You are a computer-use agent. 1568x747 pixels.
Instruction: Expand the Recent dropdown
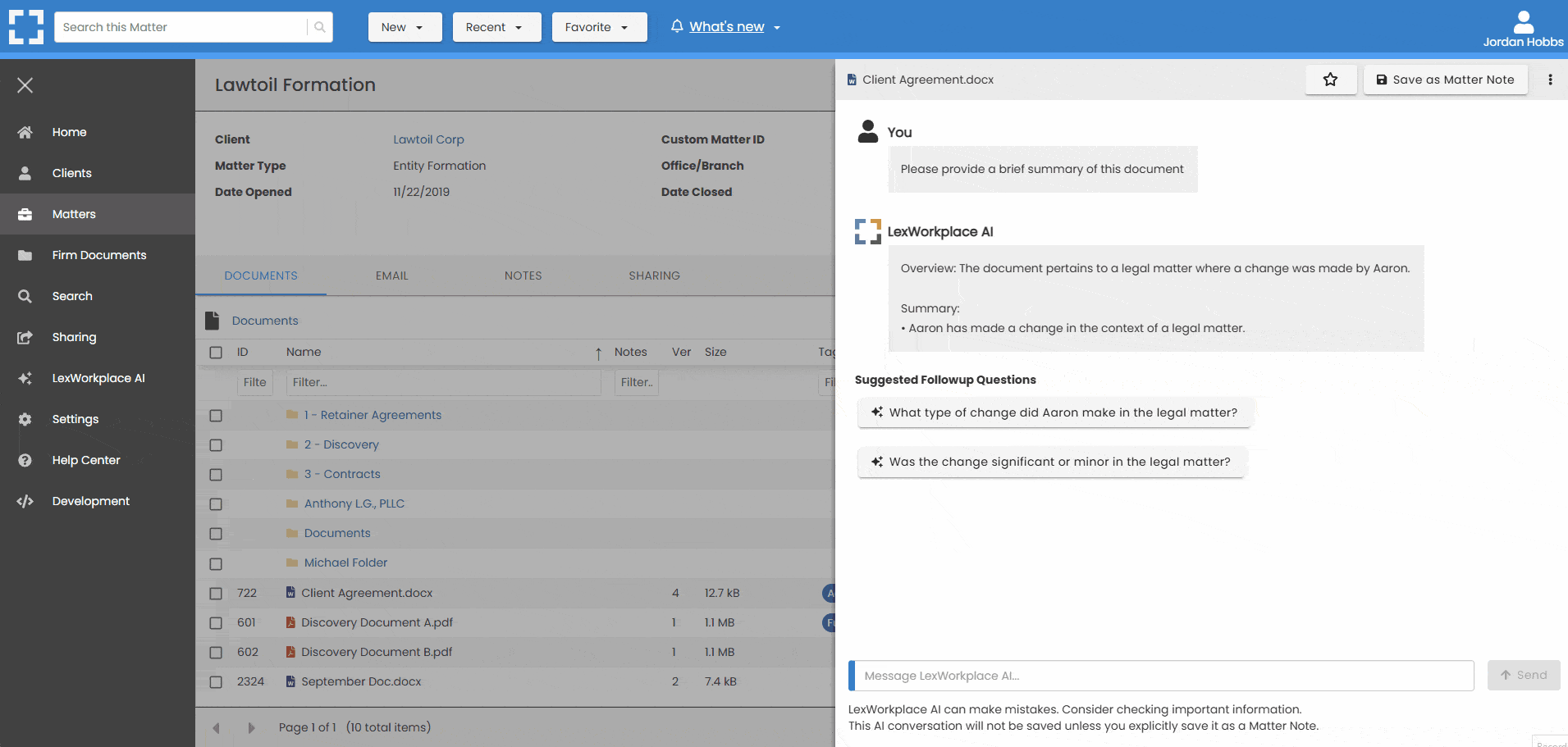click(496, 26)
